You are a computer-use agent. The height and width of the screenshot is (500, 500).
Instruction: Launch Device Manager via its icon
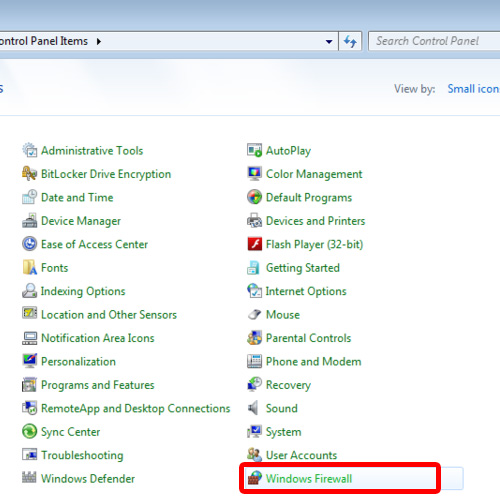click(29, 220)
